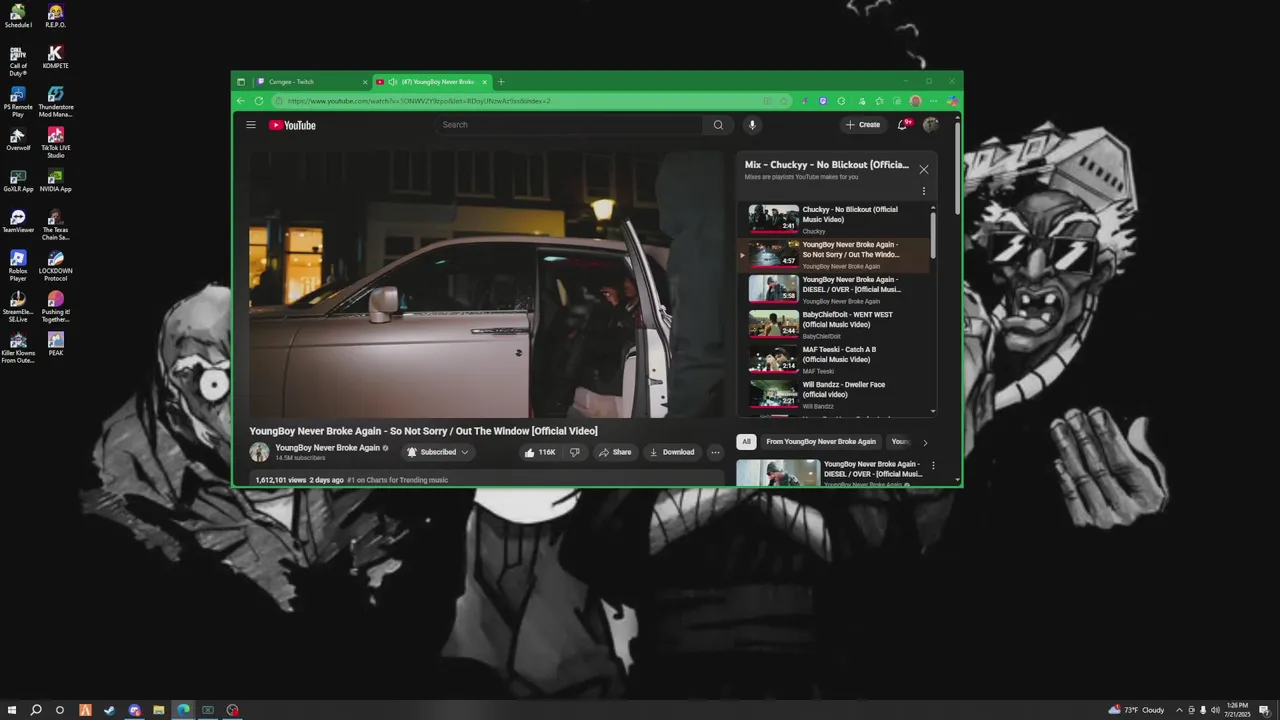Image resolution: width=1280 pixels, height=720 pixels.
Task: Click the browser address bar URL
Action: pyautogui.click(x=419, y=101)
